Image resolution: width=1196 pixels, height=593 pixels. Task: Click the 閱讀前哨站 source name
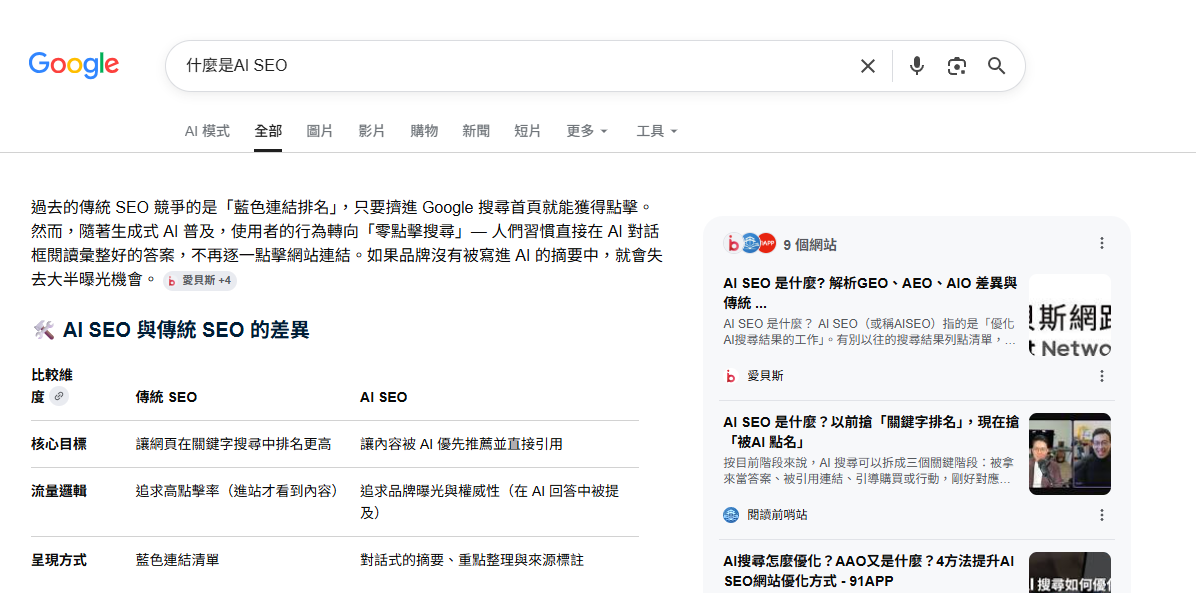[777, 515]
